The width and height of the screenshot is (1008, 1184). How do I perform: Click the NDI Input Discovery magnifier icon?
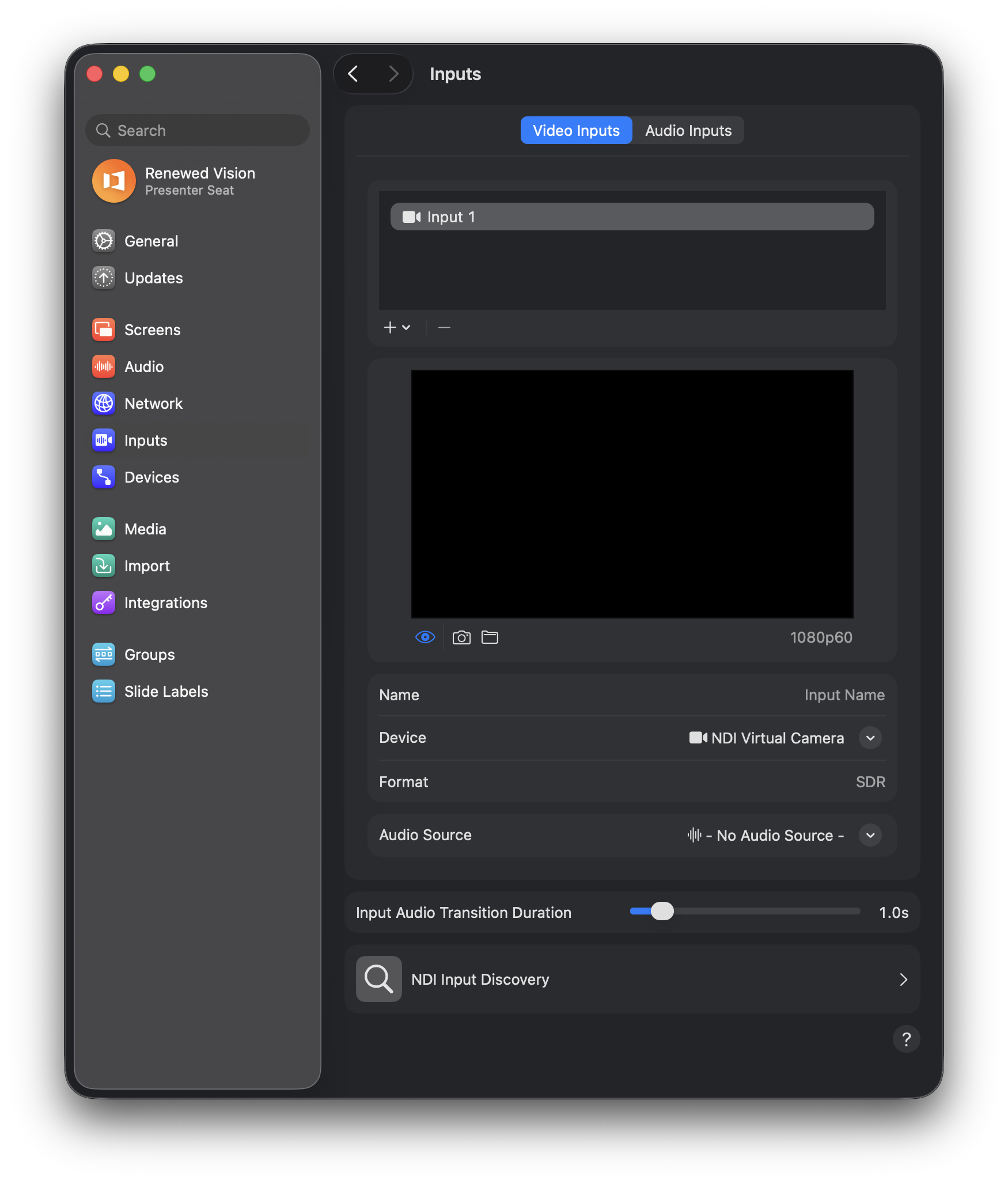click(x=379, y=979)
